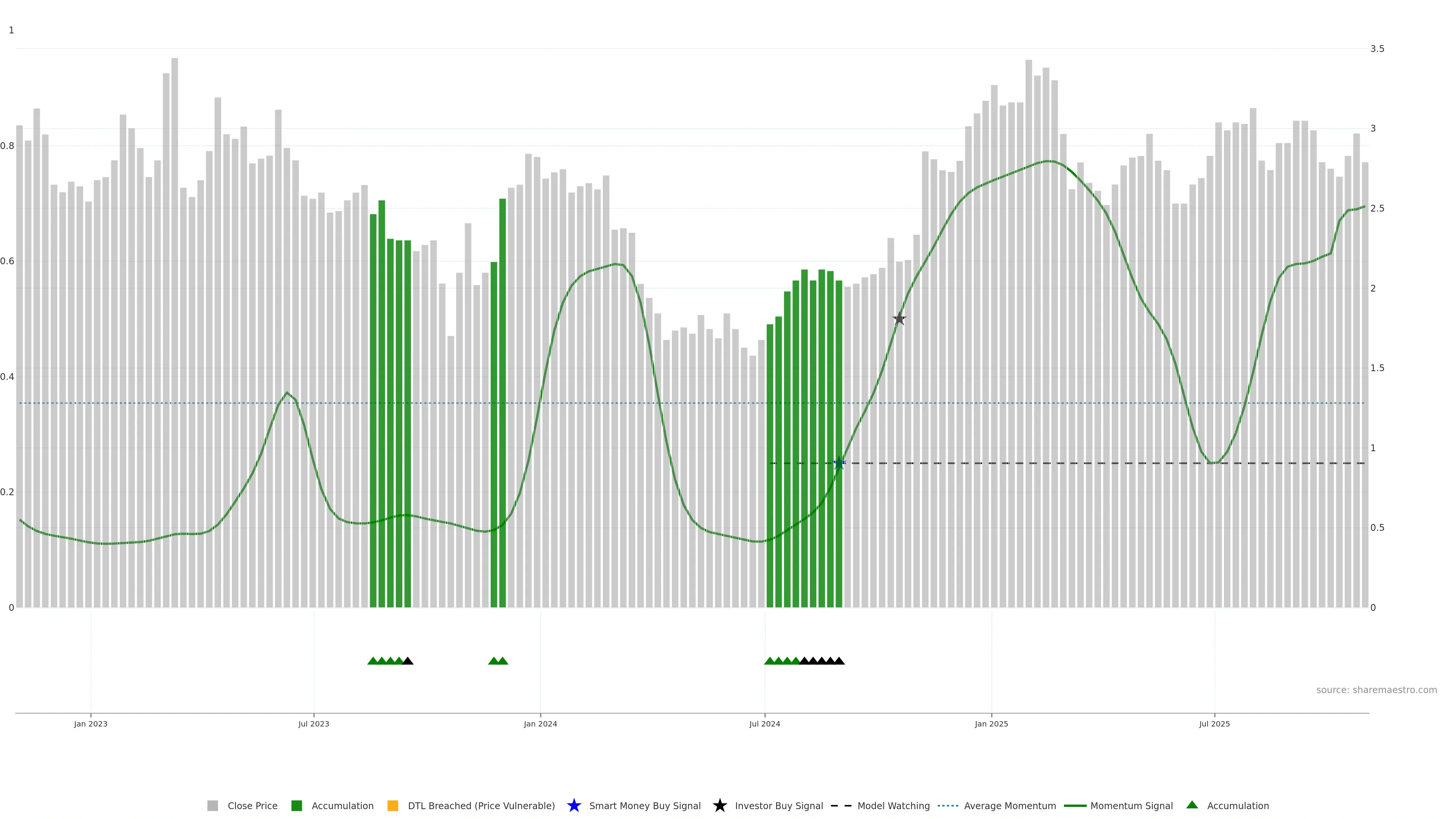Click the green Accumulation triangle in legend

click(x=1192, y=805)
